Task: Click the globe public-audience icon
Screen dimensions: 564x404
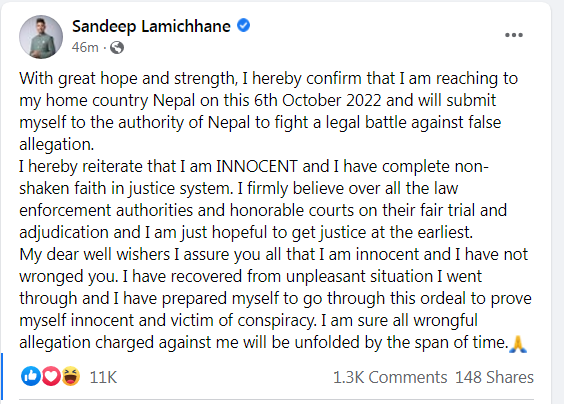Action: (117, 47)
